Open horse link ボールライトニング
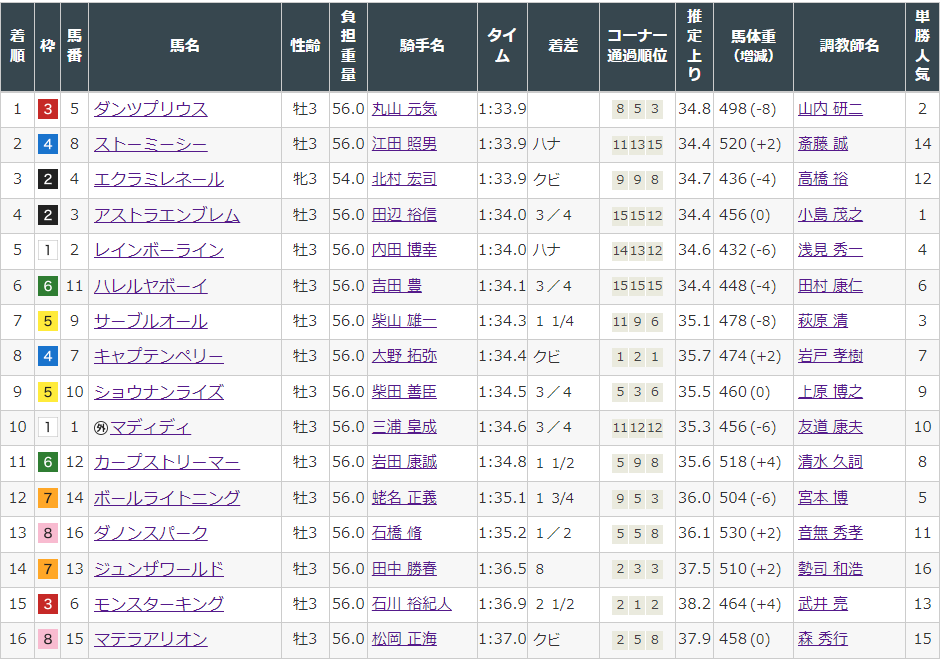This screenshot has height=661, width=941. click(x=167, y=498)
